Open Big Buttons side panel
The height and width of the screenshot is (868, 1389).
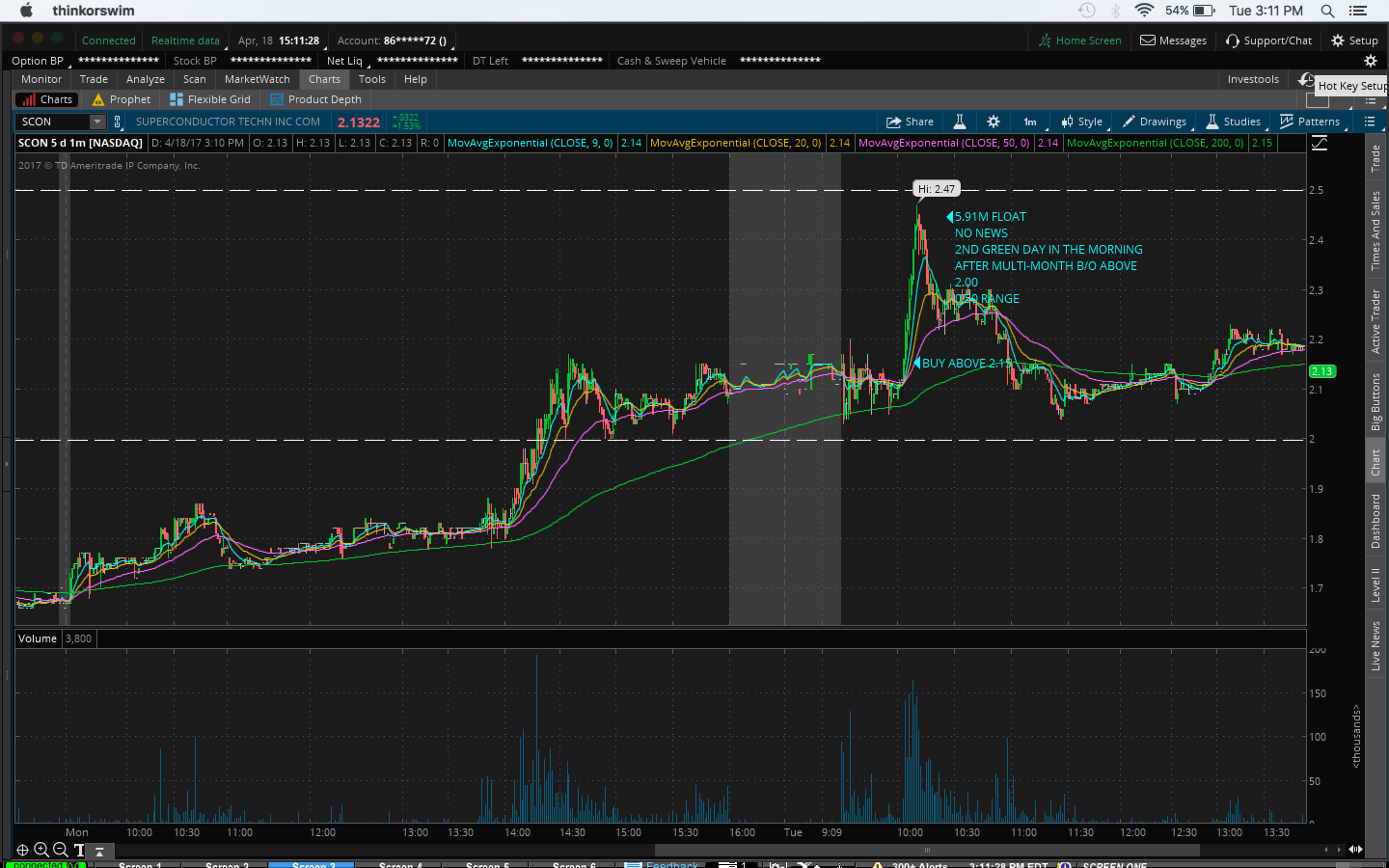click(1375, 401)
